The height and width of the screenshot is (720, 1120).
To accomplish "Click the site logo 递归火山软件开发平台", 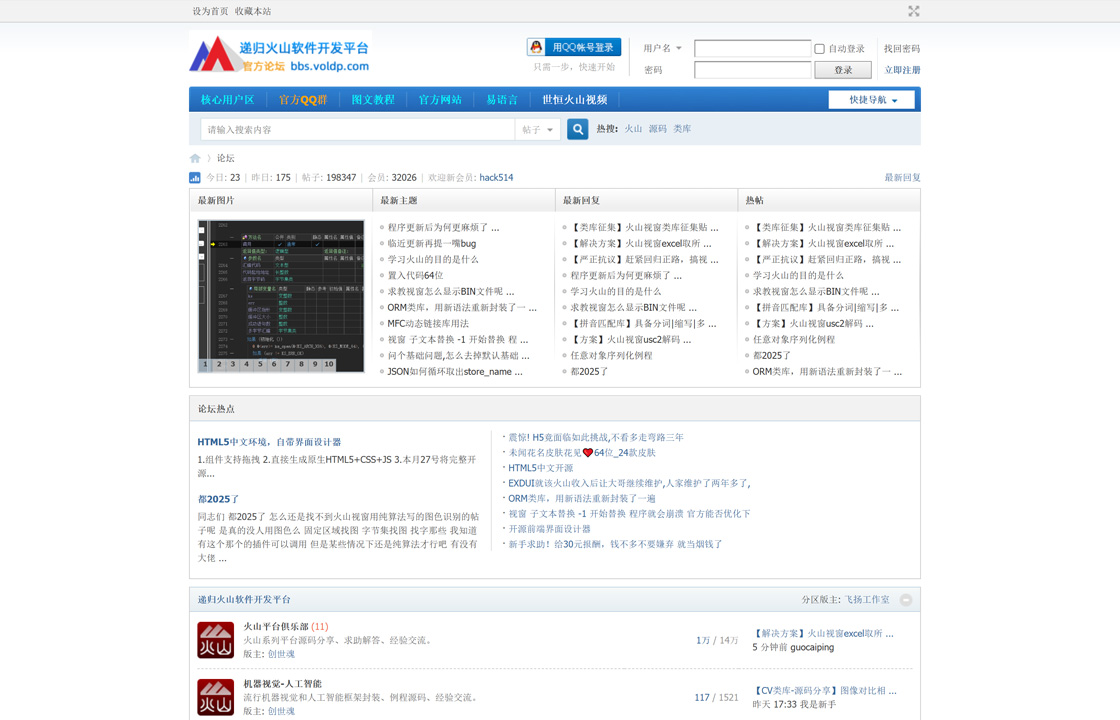I will pos(281,53).
